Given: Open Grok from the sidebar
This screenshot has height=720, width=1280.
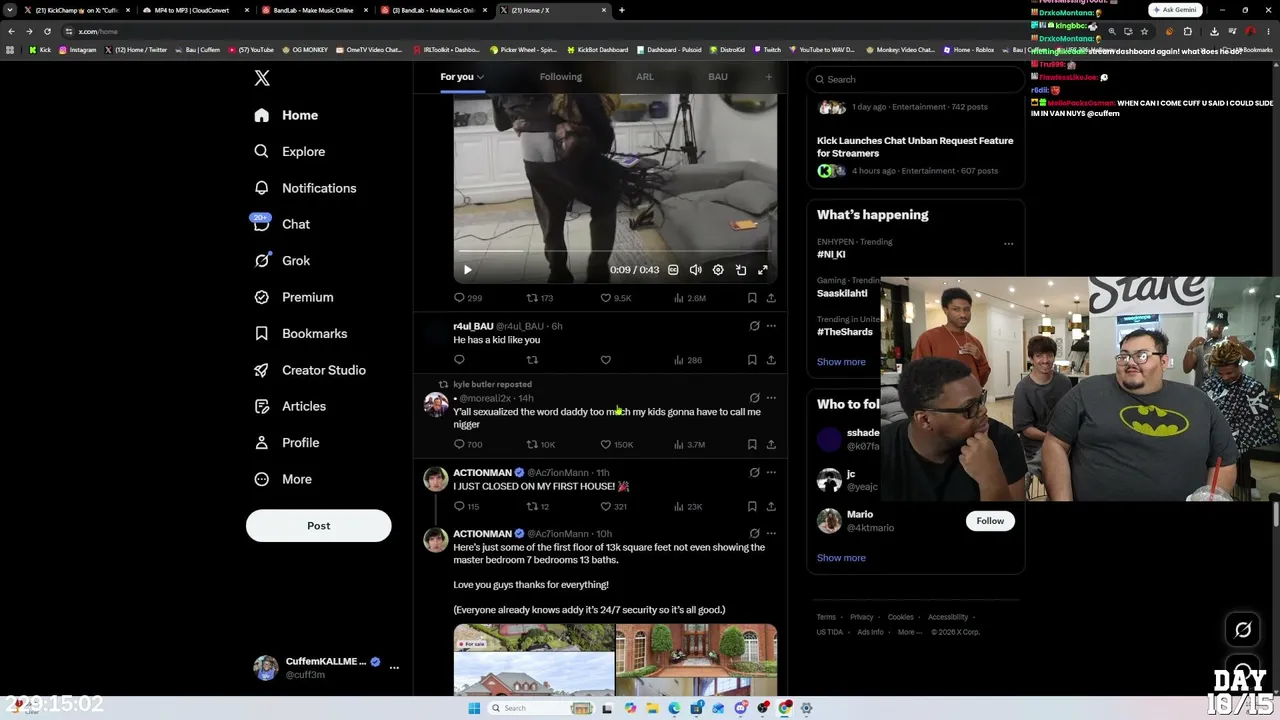Looking at the screenshot, I should (282, 261).
